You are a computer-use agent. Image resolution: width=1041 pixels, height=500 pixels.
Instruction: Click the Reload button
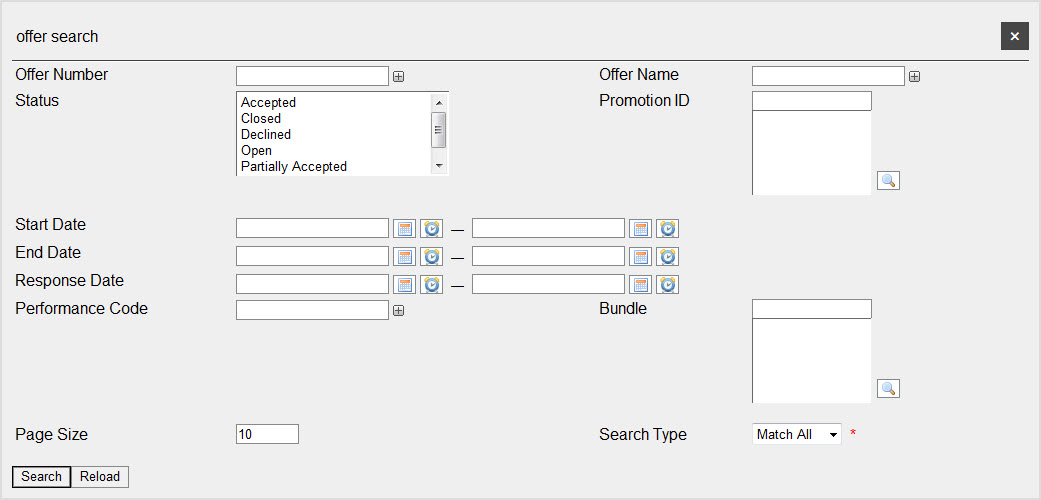[100, 477]
